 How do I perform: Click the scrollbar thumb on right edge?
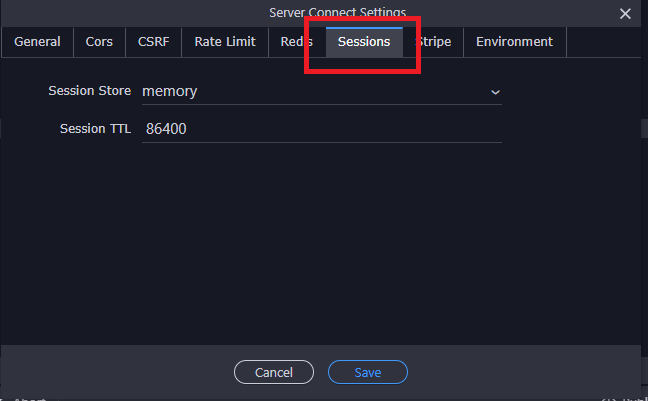point(644,129)
